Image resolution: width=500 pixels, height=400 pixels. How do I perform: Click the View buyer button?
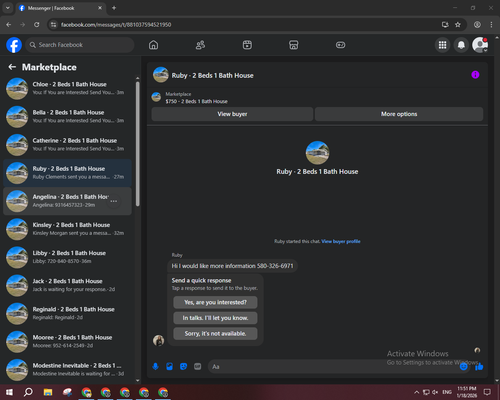(232, 114)
